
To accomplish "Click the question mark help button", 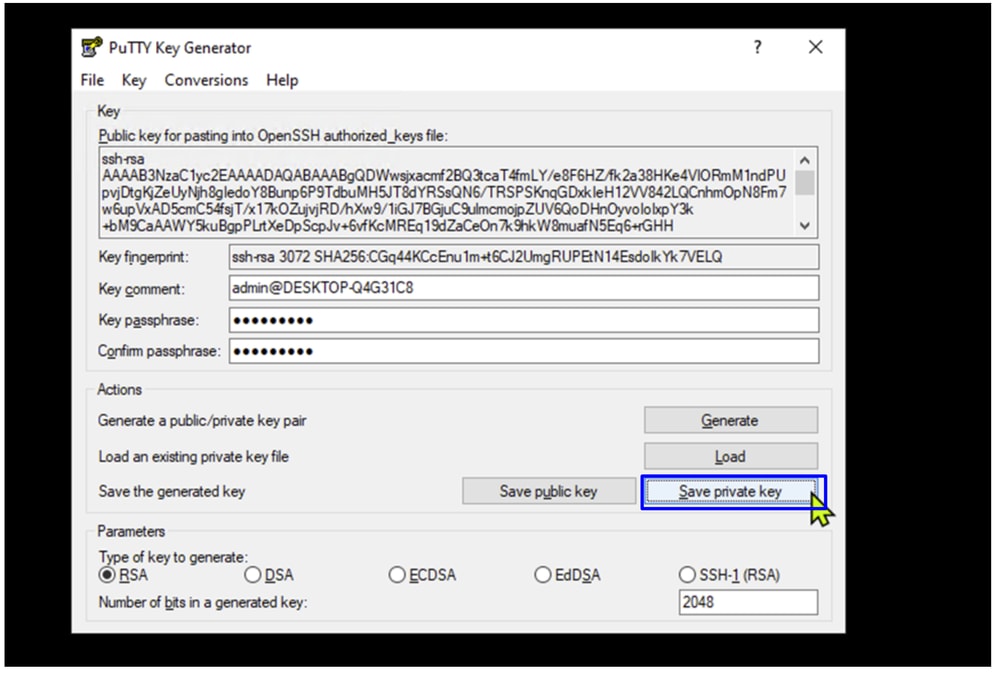I will 758,47.
